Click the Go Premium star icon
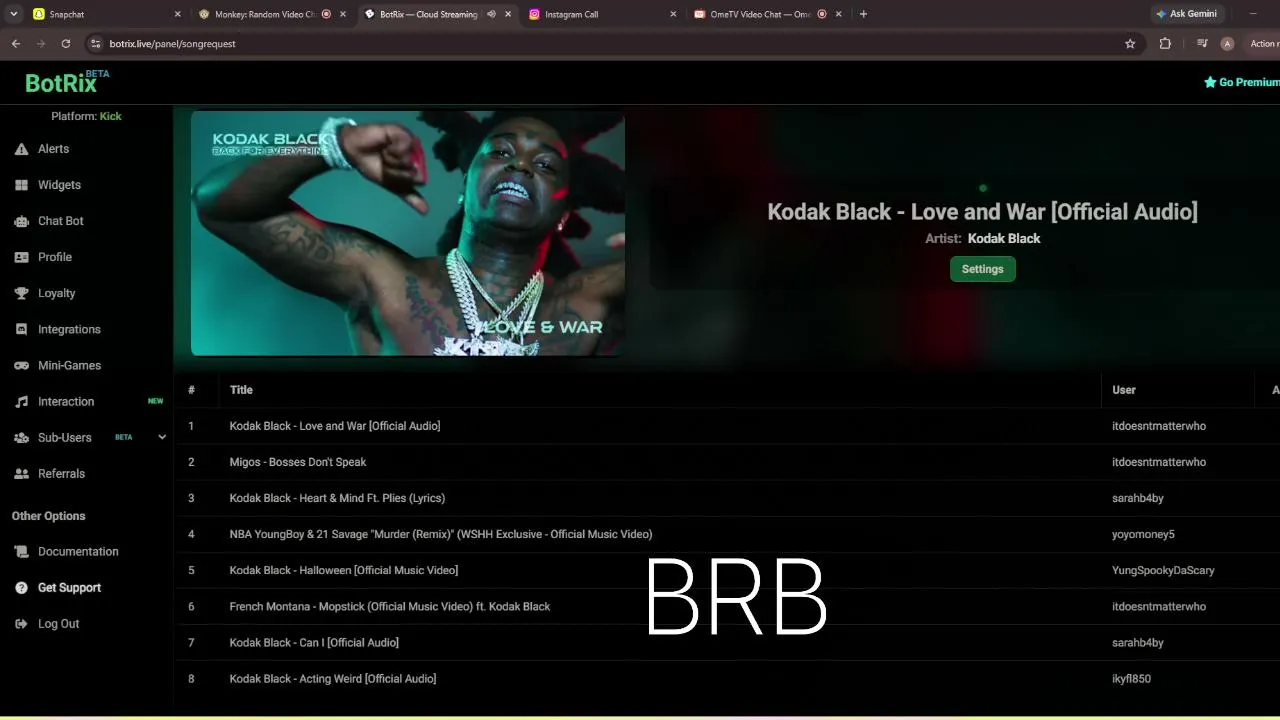Screen dimensions: 1280x720 1210,82
